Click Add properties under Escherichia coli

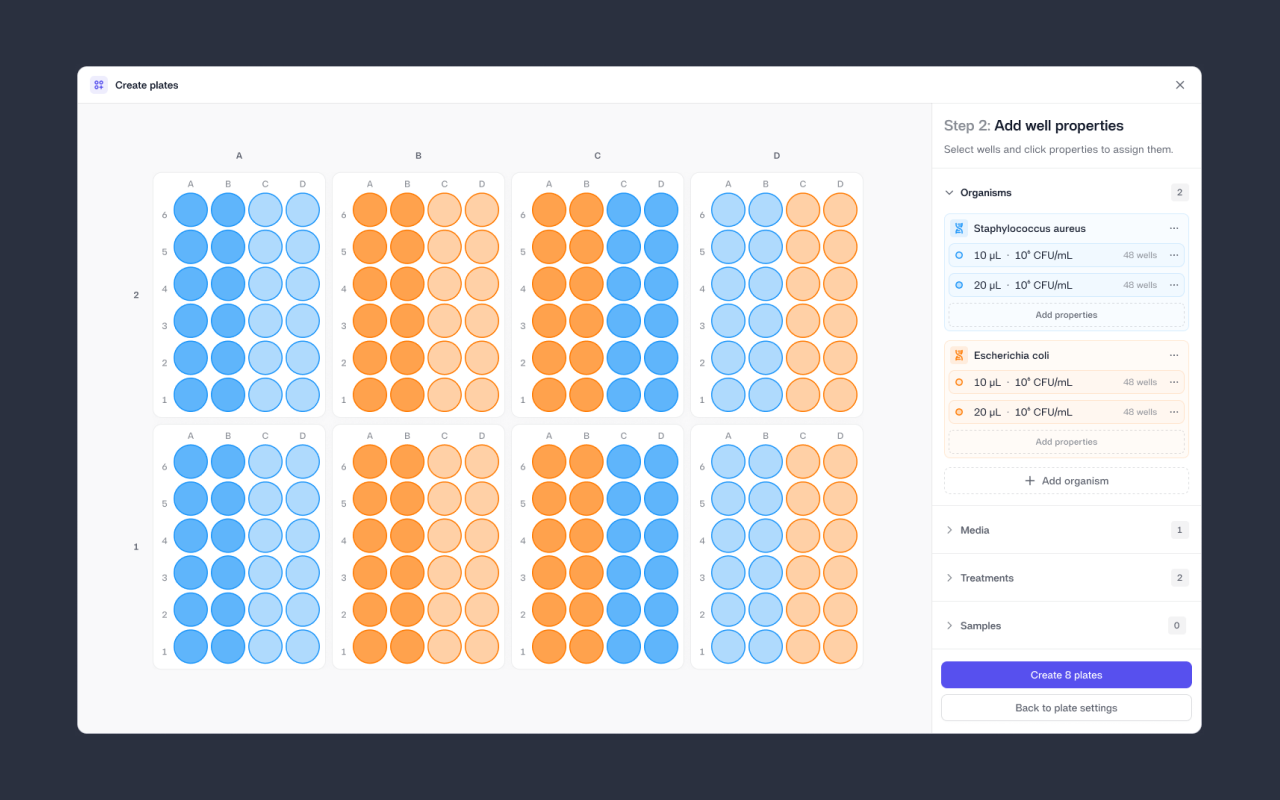click(1066, 441)
